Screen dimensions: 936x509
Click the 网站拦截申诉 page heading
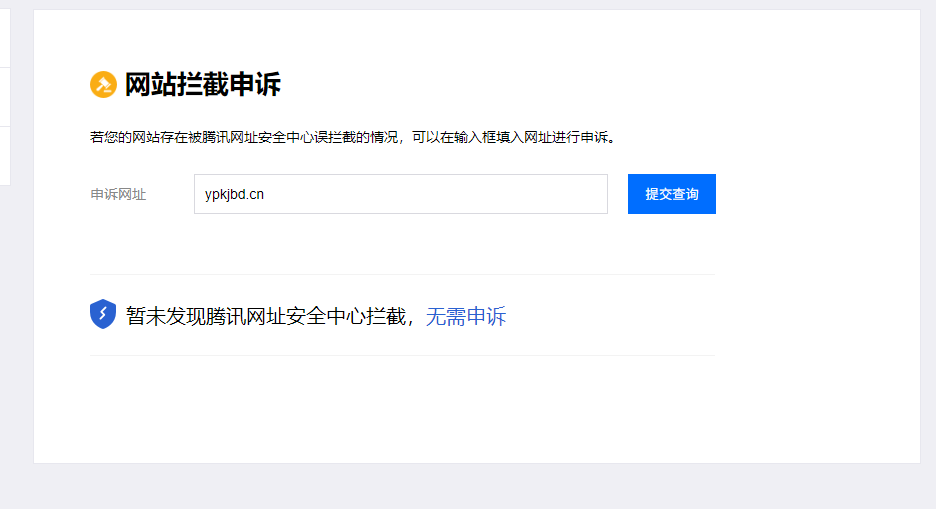(202, 84)
